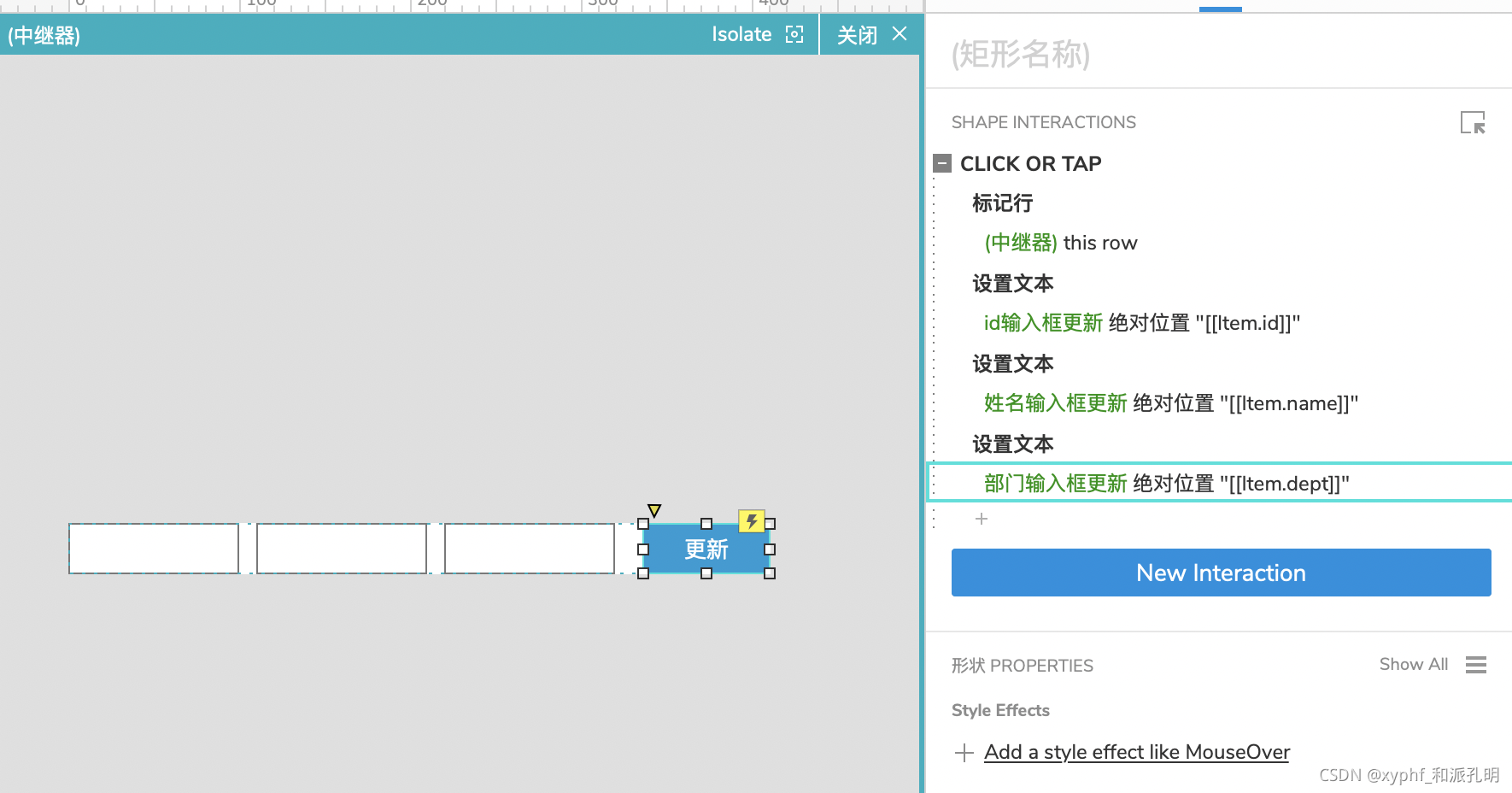The width and height of the screenshot is (1512, 793).
Task: Click the lightning interaction badge on 更新
Action: pyautogui.click(x=752, y=520)
